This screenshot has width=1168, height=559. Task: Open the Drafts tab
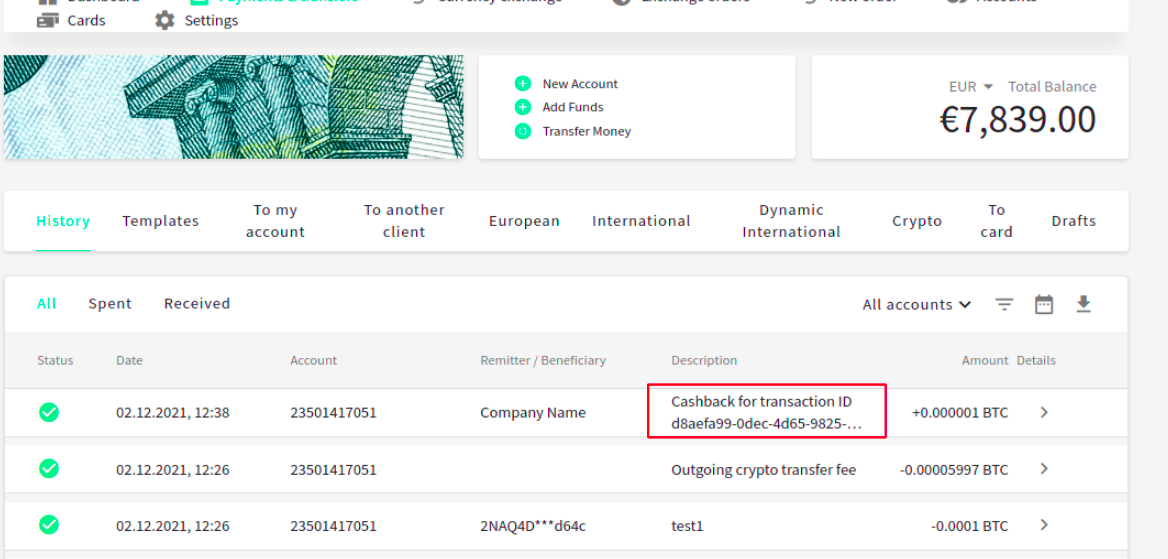1073,221
